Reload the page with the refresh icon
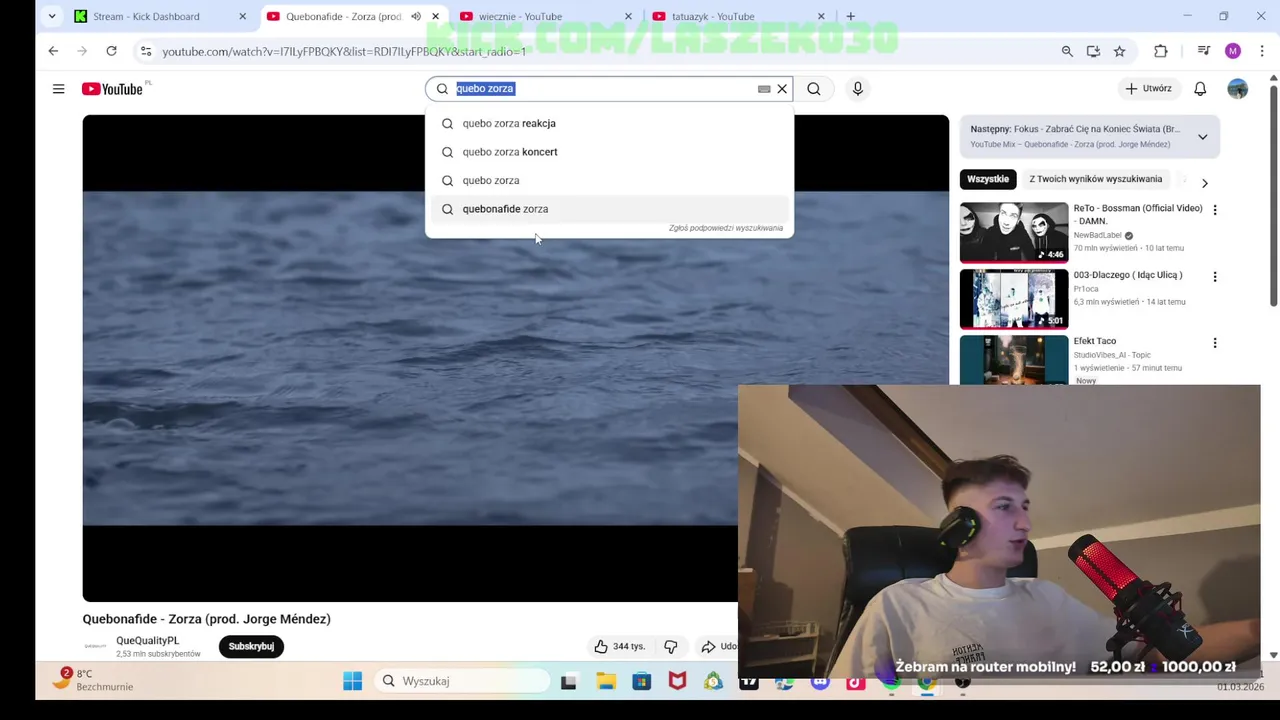 (111, 51)
